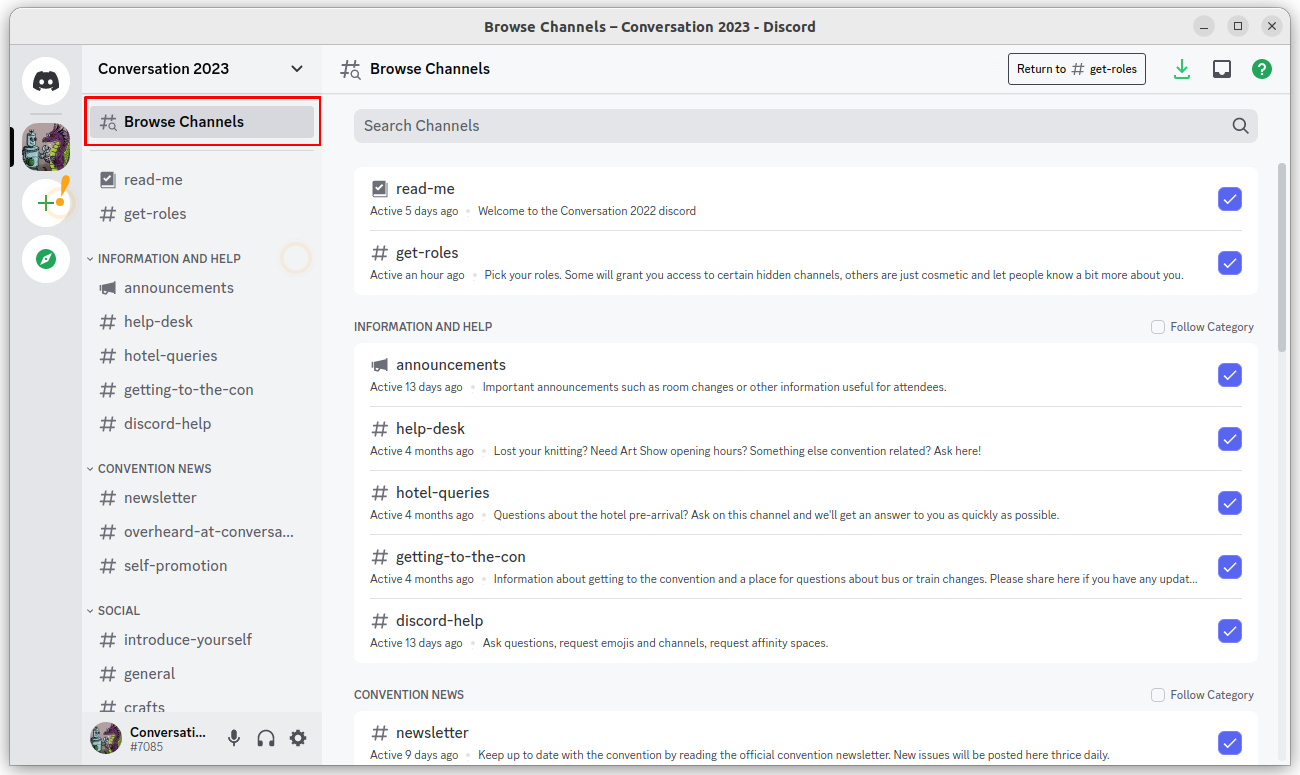Deafen with headphones icon
This screenshot has width=1300, height=775.
point(266,738)
